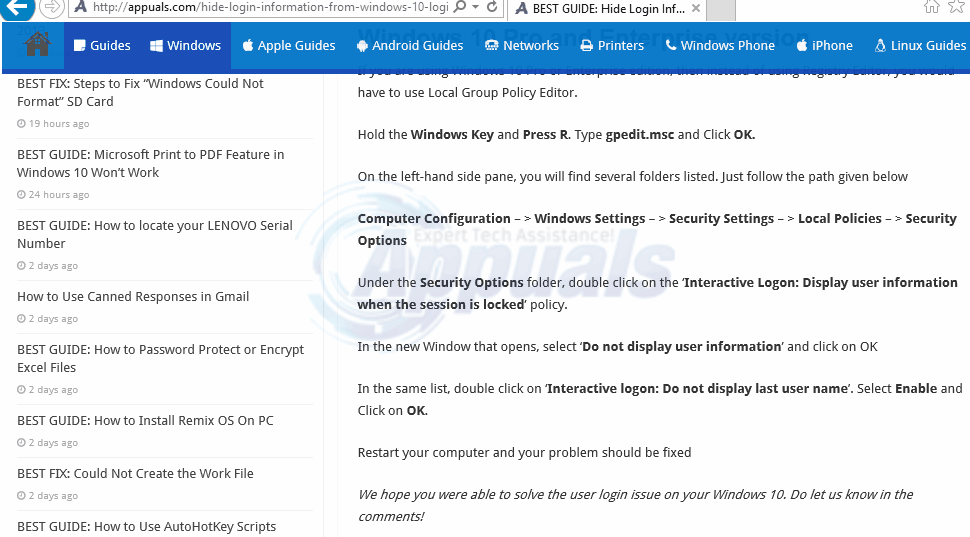Select the BEST GUIDE: Hide Login Inf... tab
The height and width of the screenshot is (537, 970).
pos(608,9)
